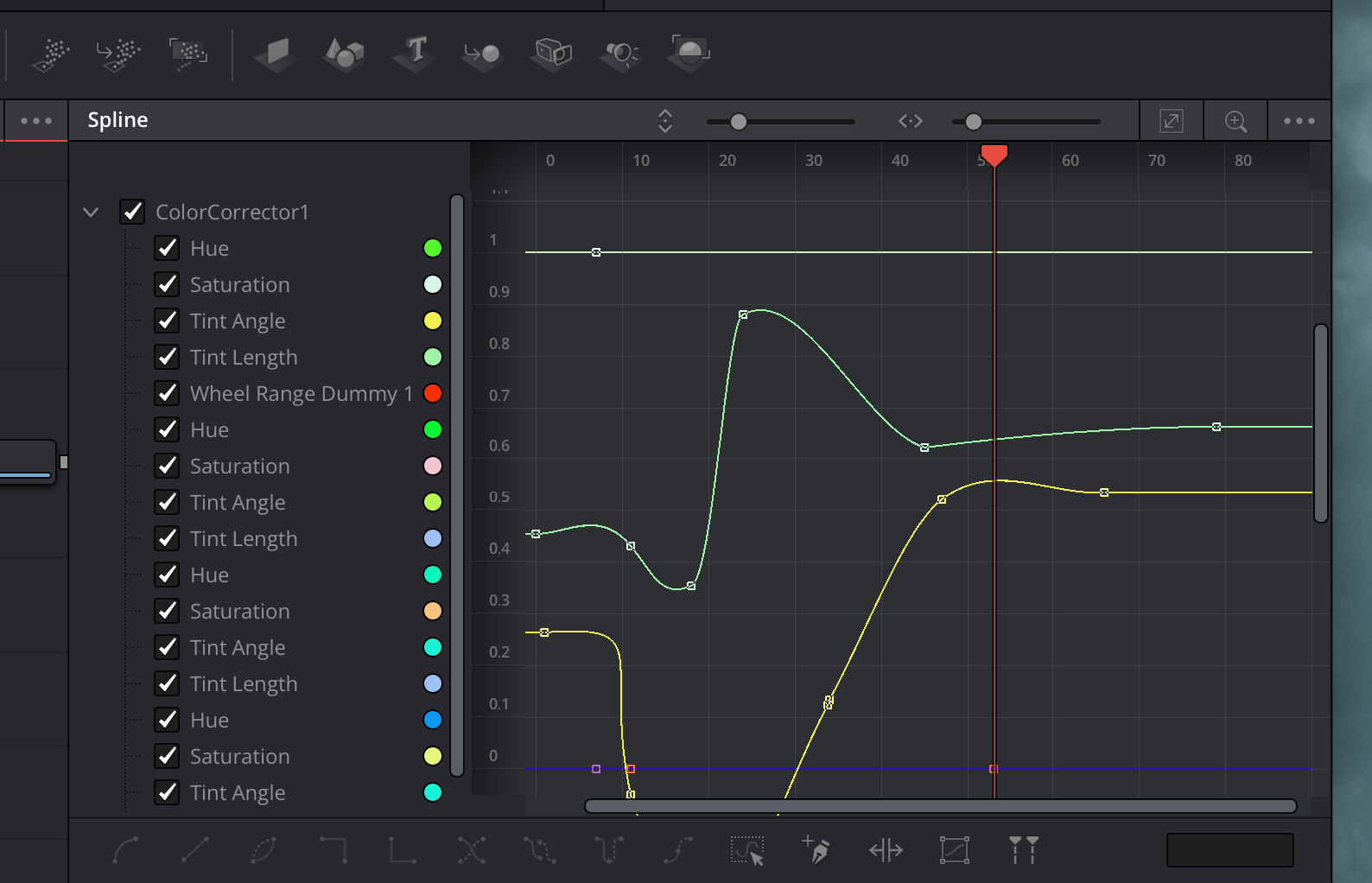
Task: Add a Camera 3D node
Action: coord(552,54)
